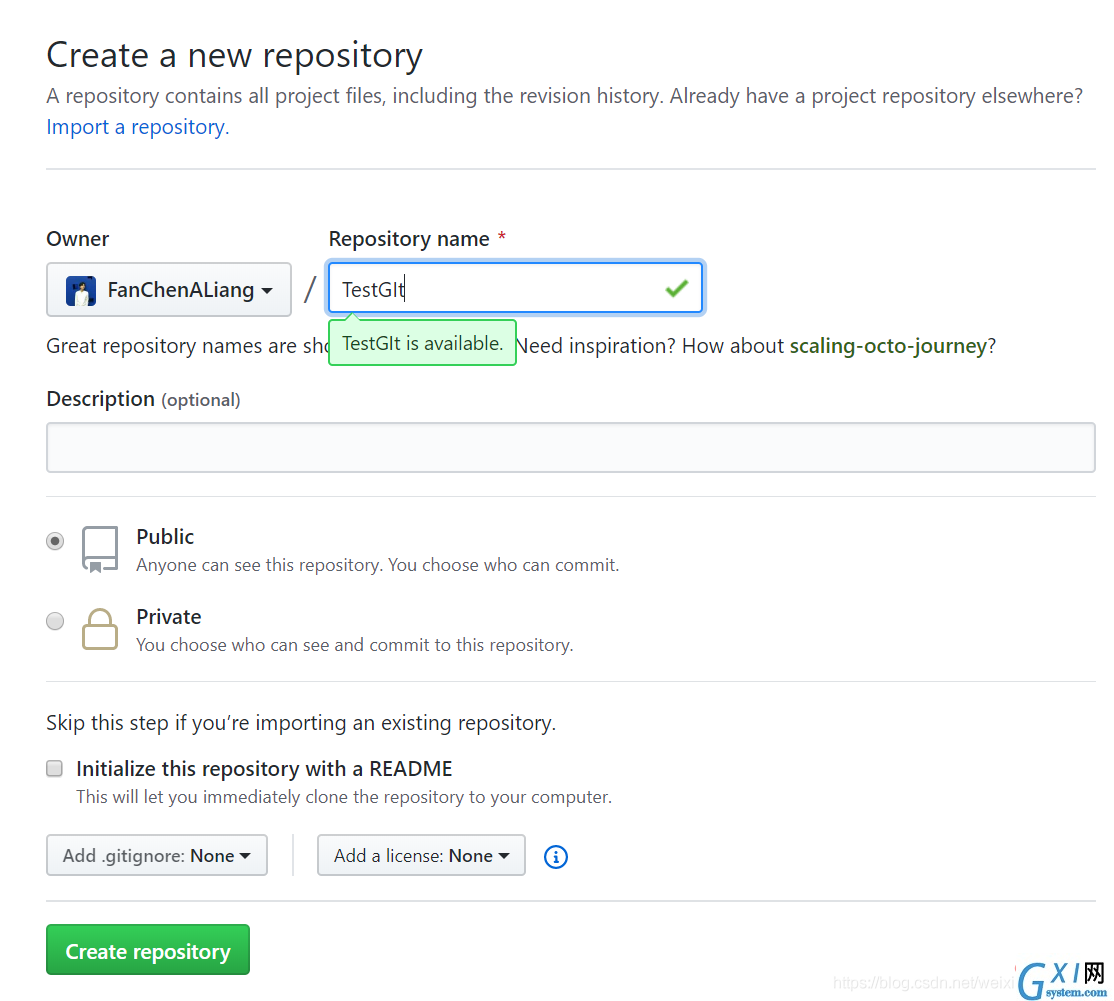Image resolution: width=1114 pixels, height=1001 pixels.
Task: Click the 'TestGIt is available.' tooltip
Action: (422, 343)
